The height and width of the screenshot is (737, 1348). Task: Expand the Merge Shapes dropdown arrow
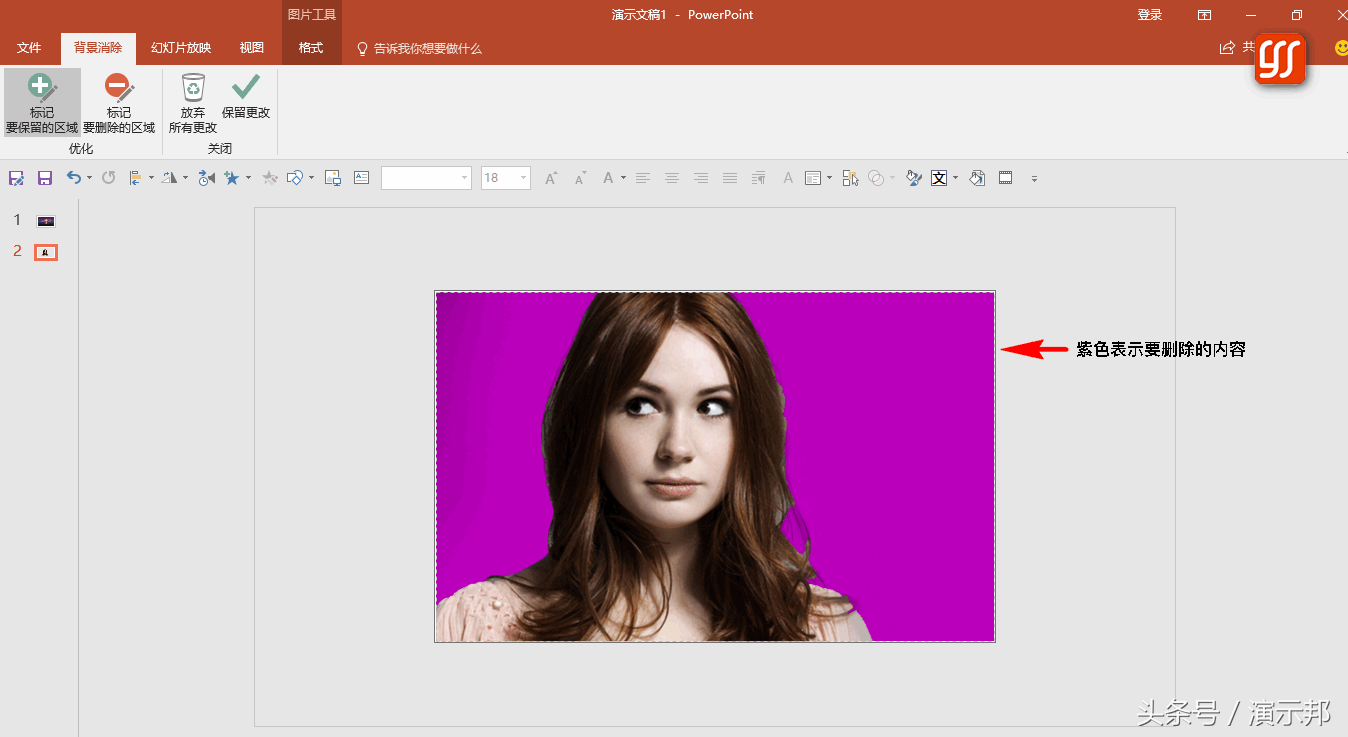(892, 178)
